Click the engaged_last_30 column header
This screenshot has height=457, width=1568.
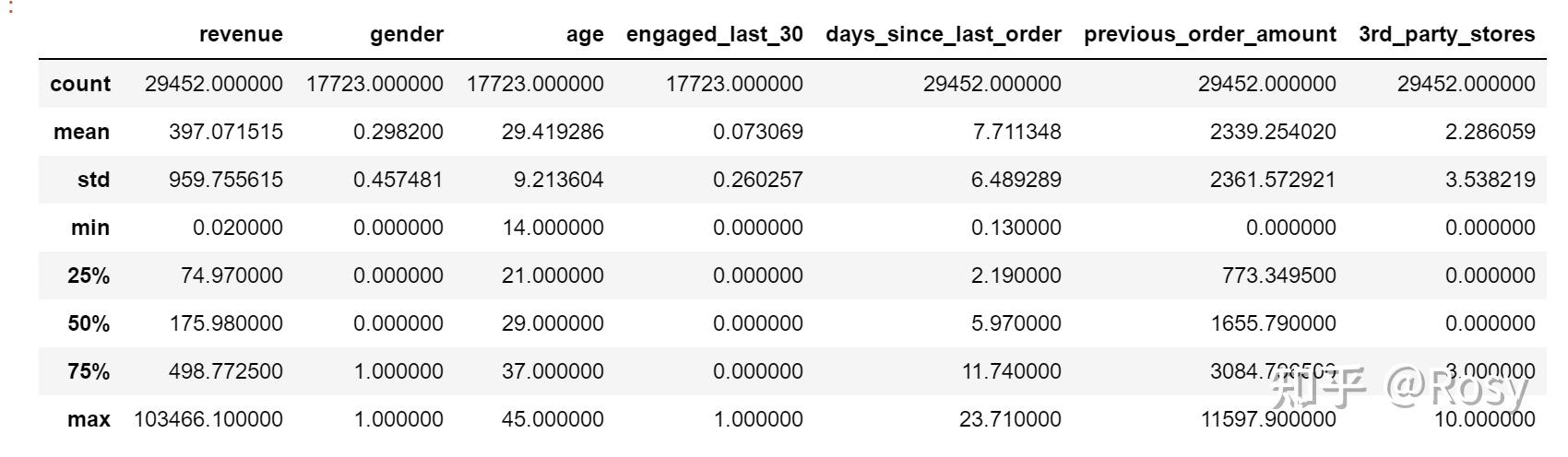(x=714, y=35)
